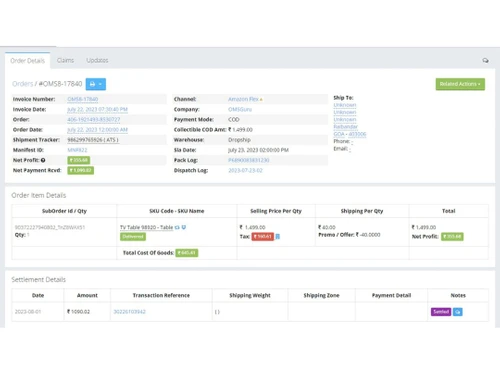Select the Dropship warehouse value
The image size is (500, 375).
tap(239, 140)
